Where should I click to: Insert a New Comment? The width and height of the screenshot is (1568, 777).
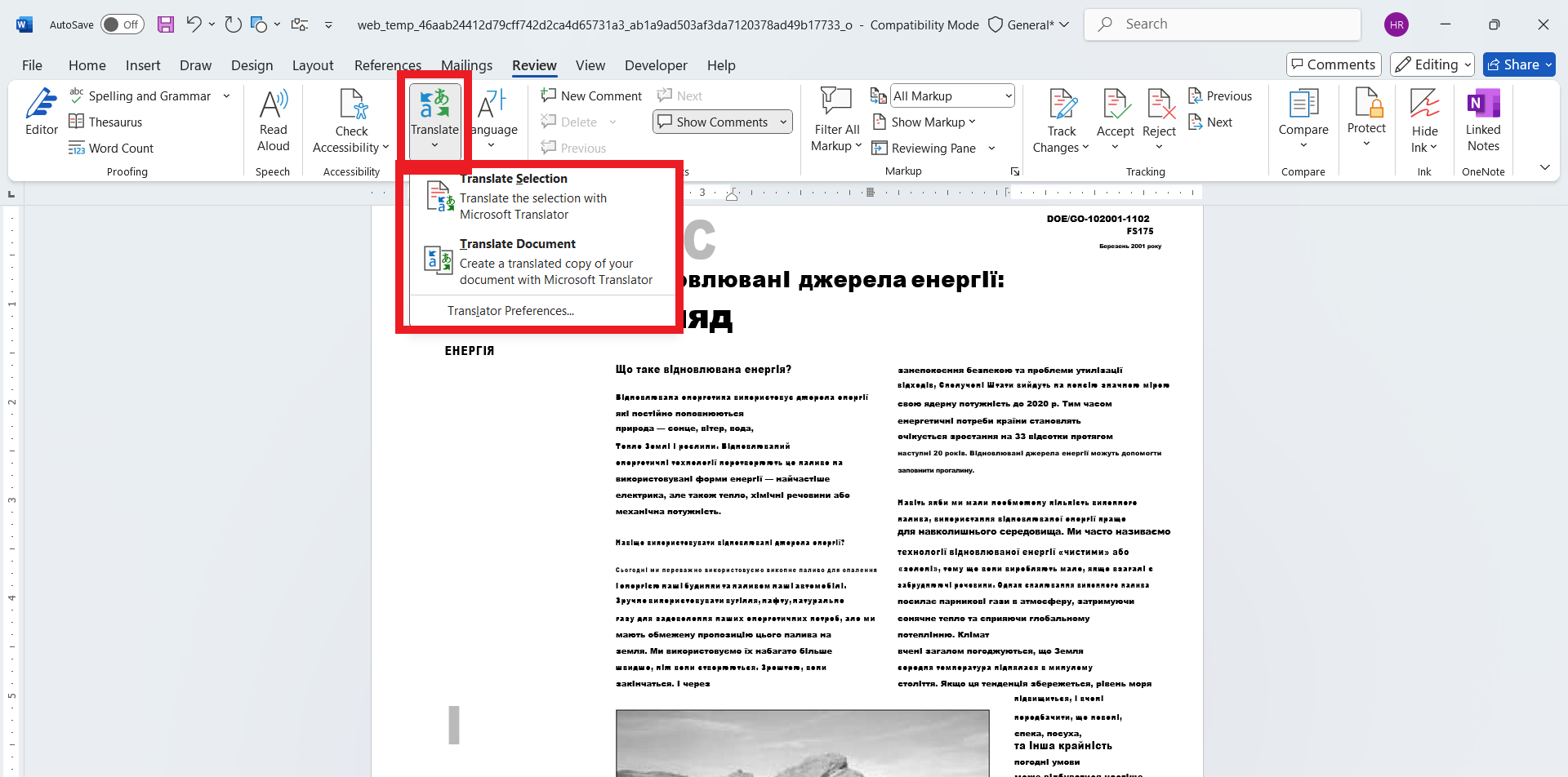(591, 96)
